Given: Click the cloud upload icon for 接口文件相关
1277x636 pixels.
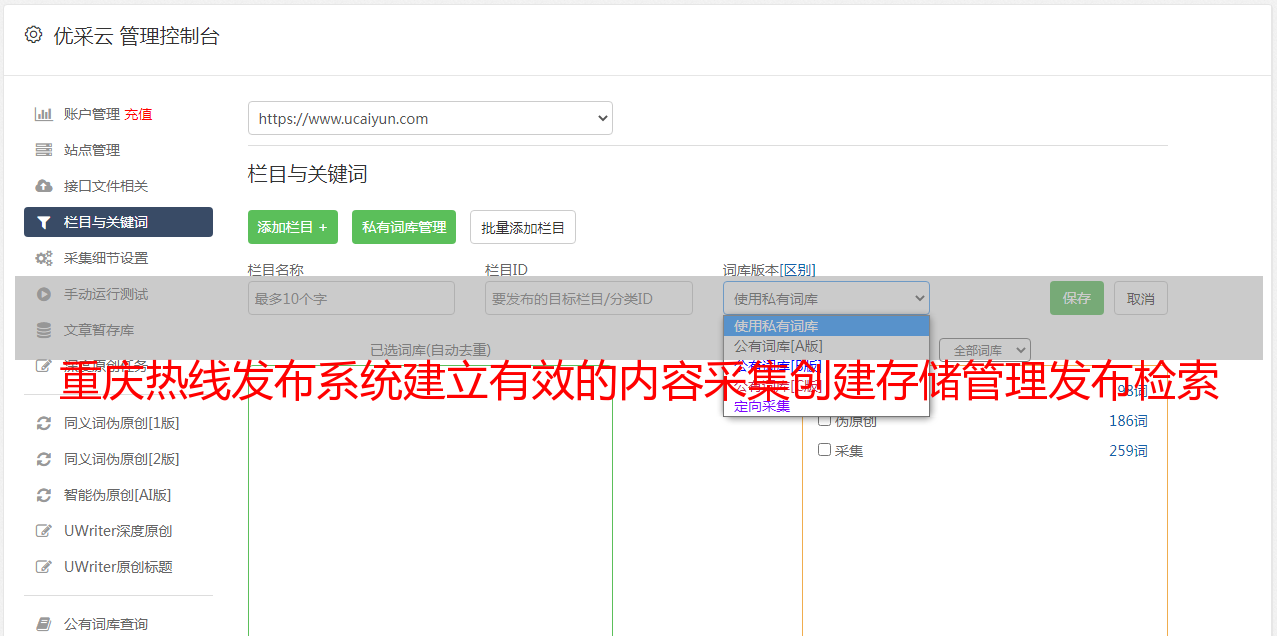Looking at the screenshot, I should [x=43, y=186].
